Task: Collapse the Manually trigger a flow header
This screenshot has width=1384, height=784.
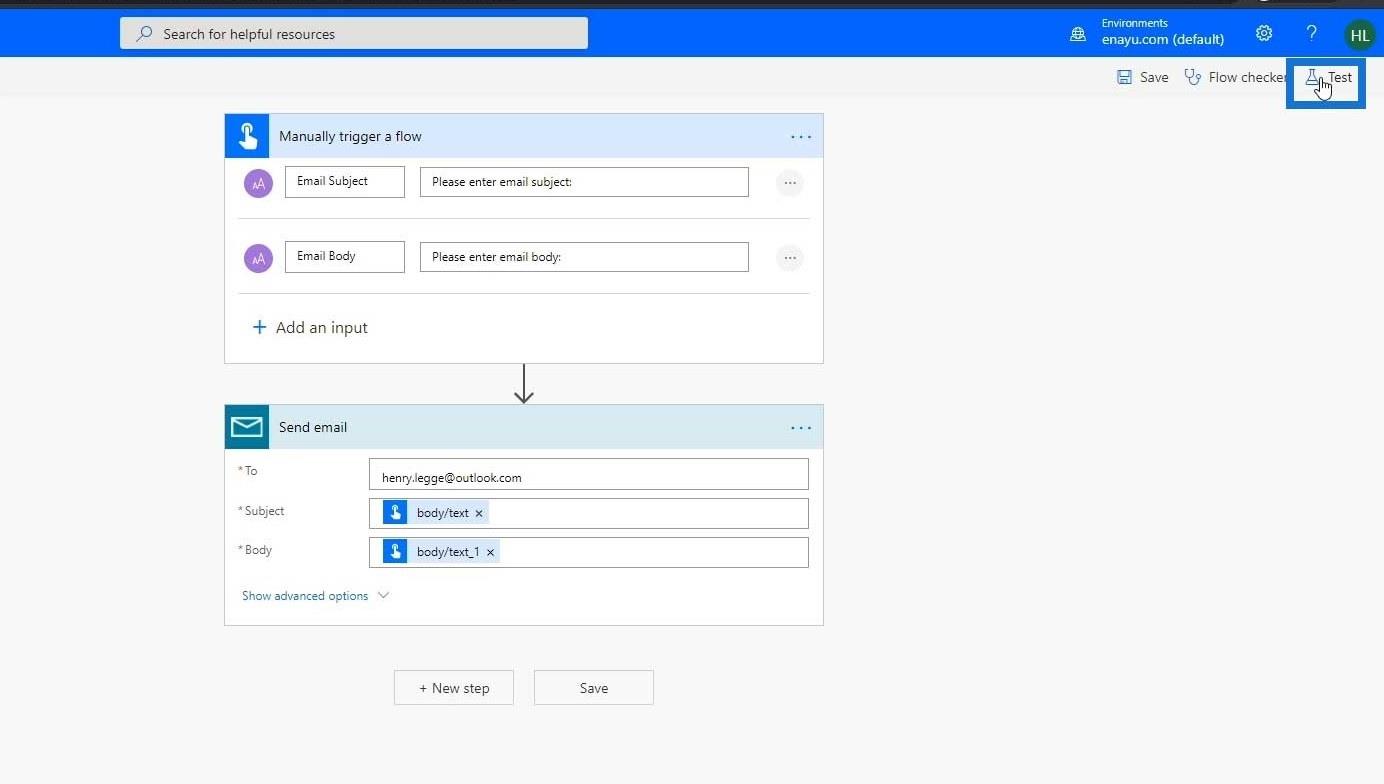Action: pyautogui.click(x=524, y=136)
